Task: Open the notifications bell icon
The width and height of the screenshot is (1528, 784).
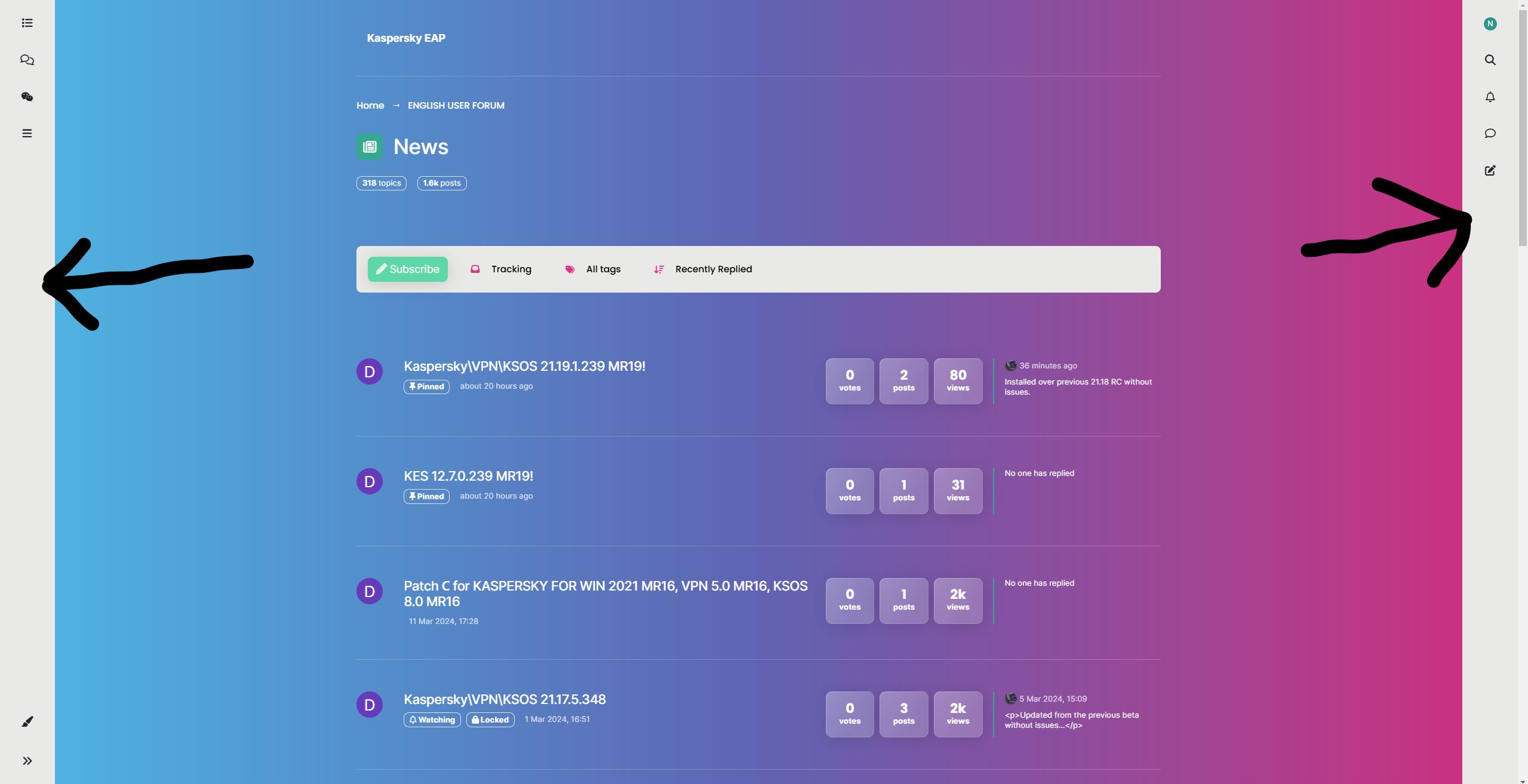Action: [1490, 97]
